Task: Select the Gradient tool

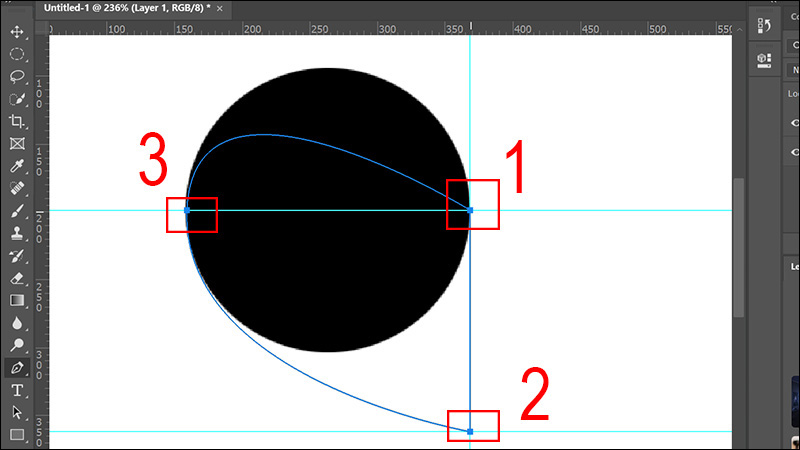Action: [x=17, y=301]
